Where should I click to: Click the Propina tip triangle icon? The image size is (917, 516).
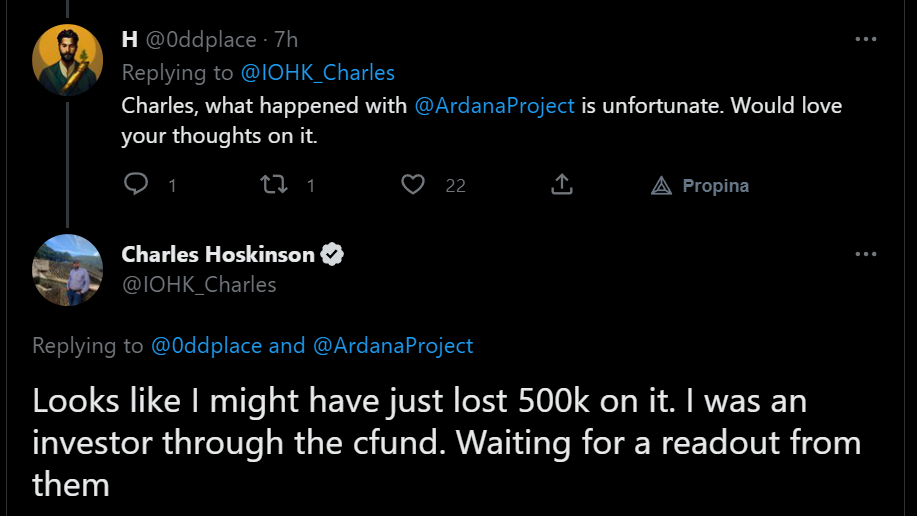(661, 185)
